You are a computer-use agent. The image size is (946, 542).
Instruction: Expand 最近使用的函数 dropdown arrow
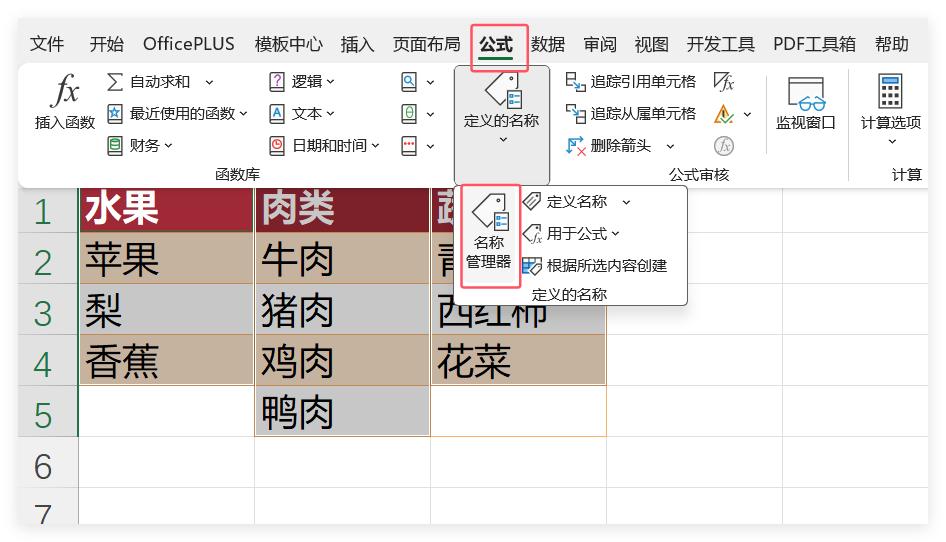[243, 113]
